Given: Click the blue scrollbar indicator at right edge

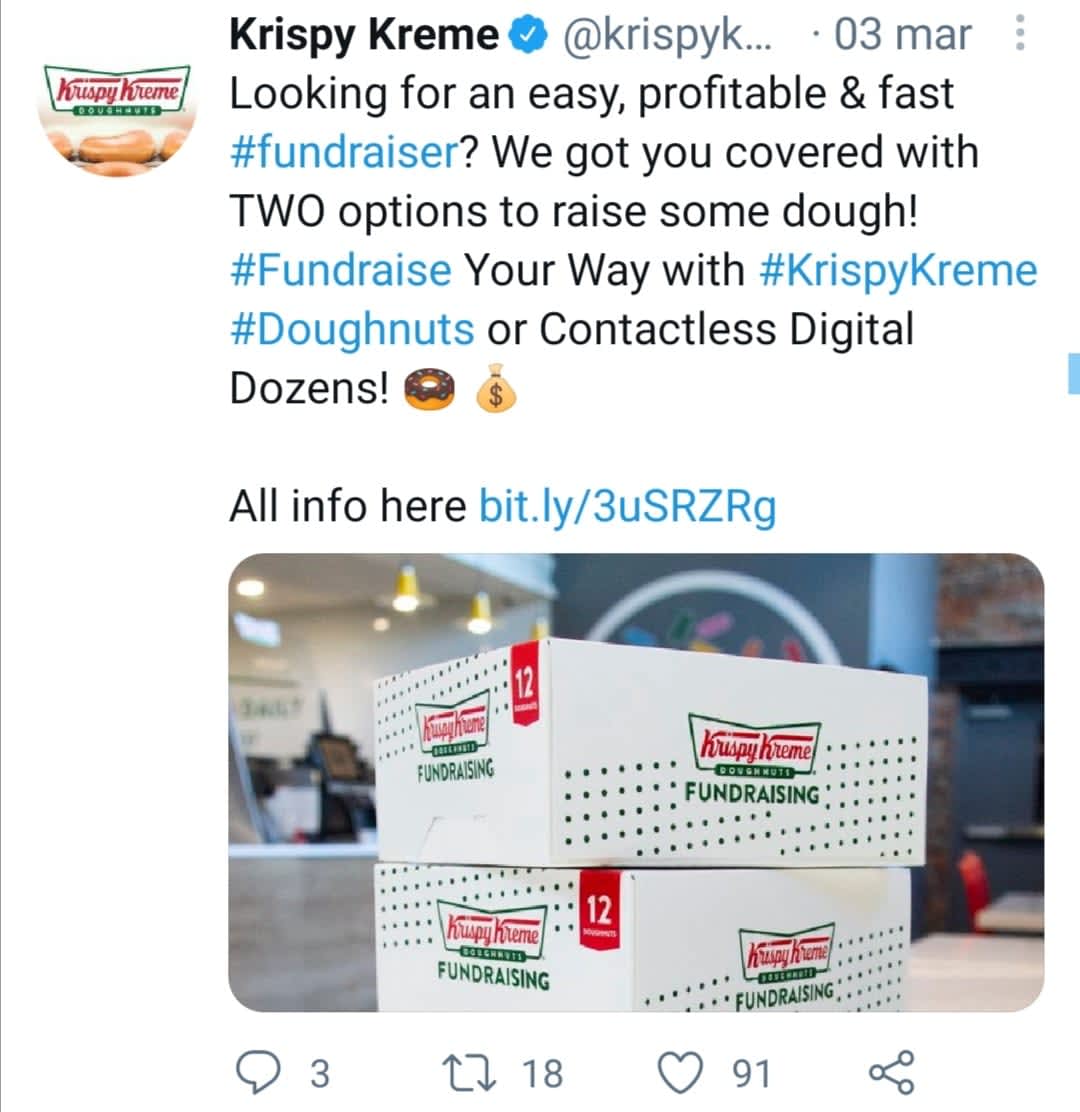Looking at the screenshot, I should click(1073, 373).
